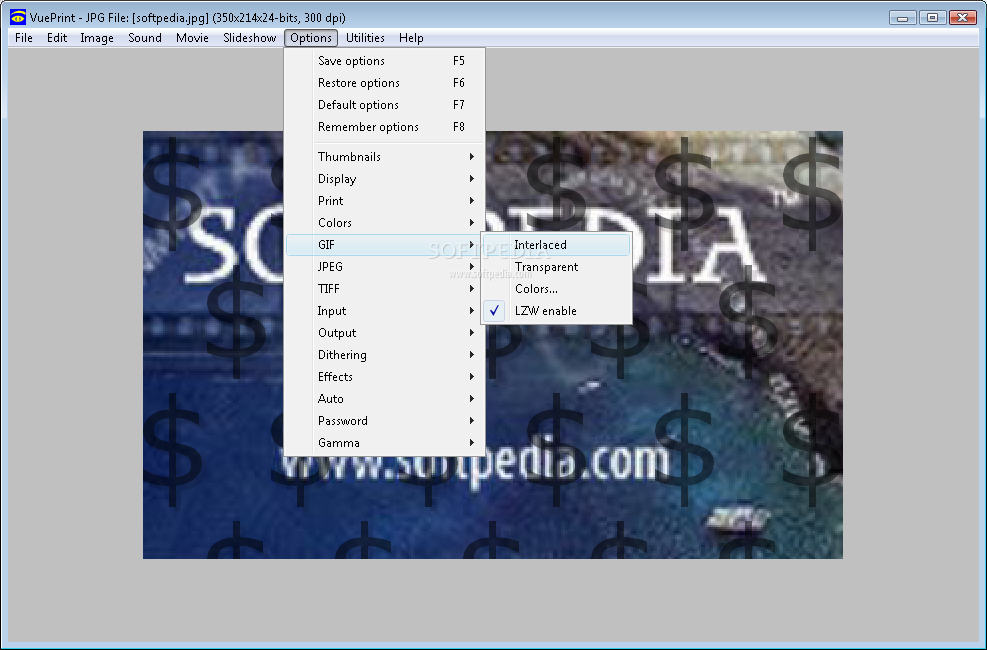Minimize the VuePrint window
This screenshot has height=650, width=987.
(x=903, y=18)
